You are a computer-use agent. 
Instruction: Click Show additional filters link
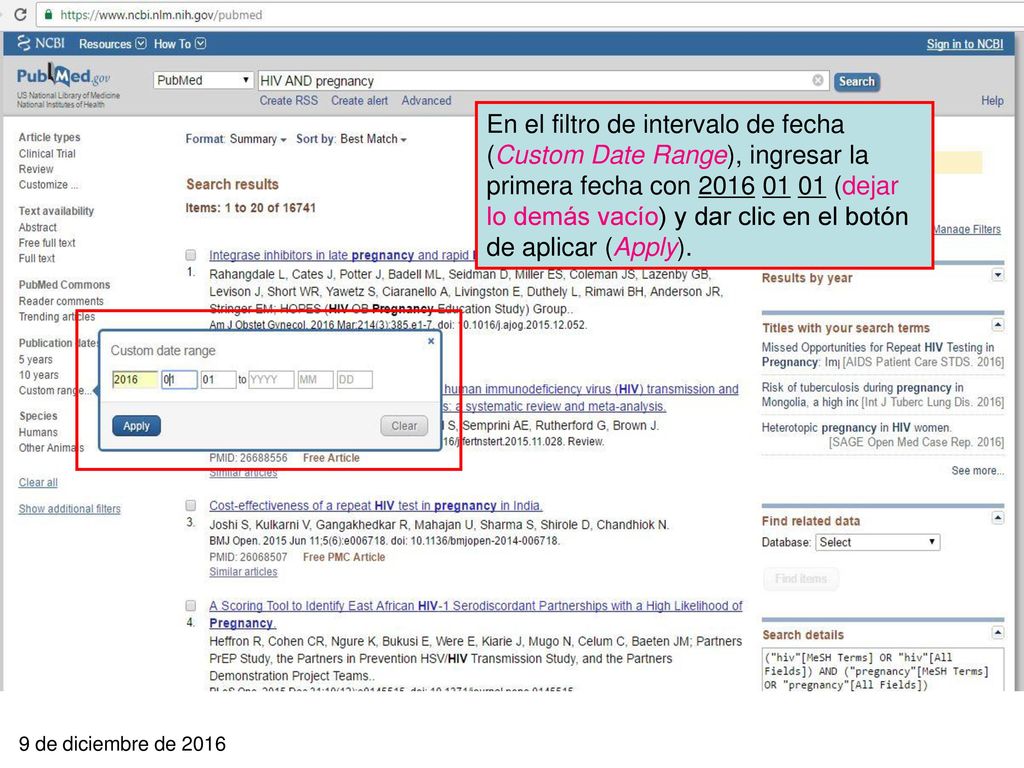tap(69, 509)
